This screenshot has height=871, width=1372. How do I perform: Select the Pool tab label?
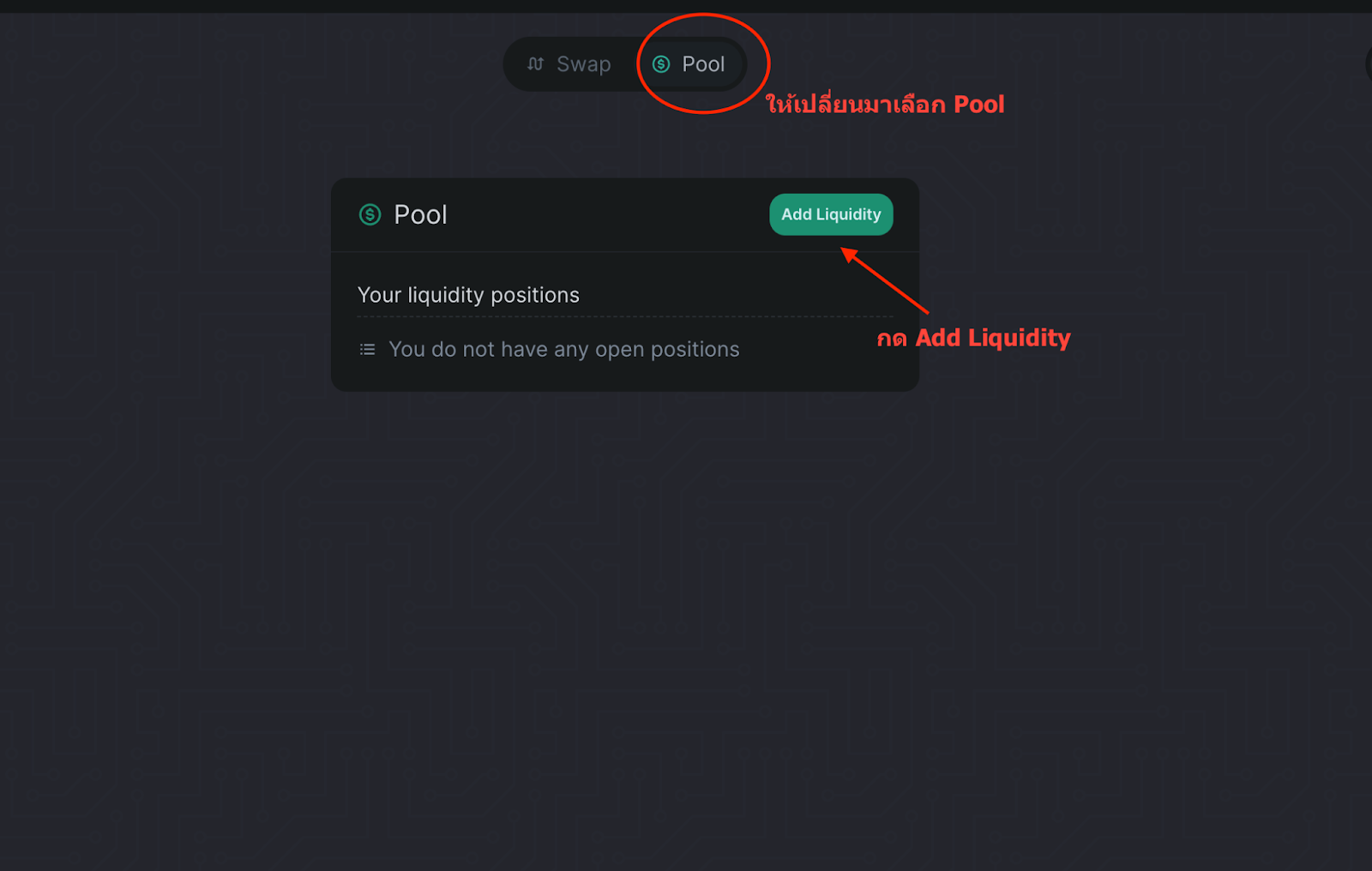(703, 64)
